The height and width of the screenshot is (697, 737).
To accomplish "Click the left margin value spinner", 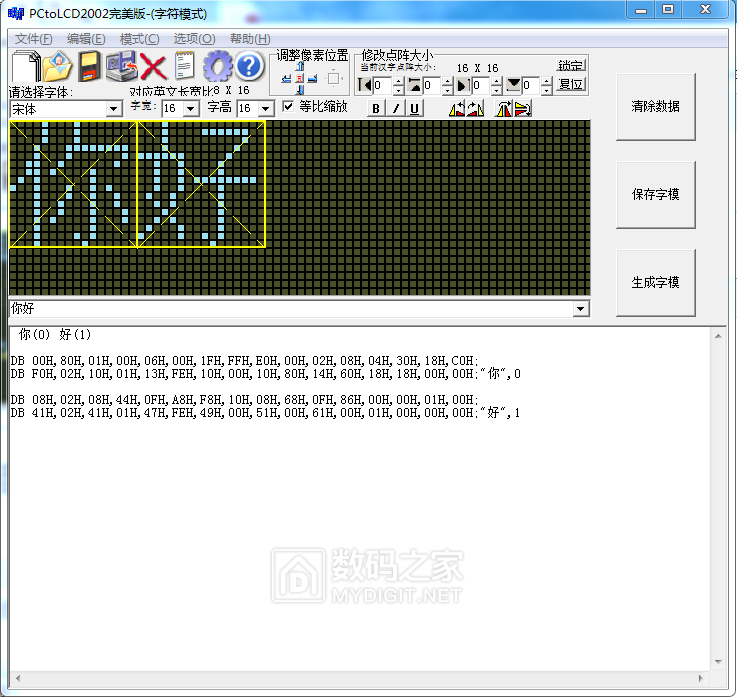I will click(399, 86).
